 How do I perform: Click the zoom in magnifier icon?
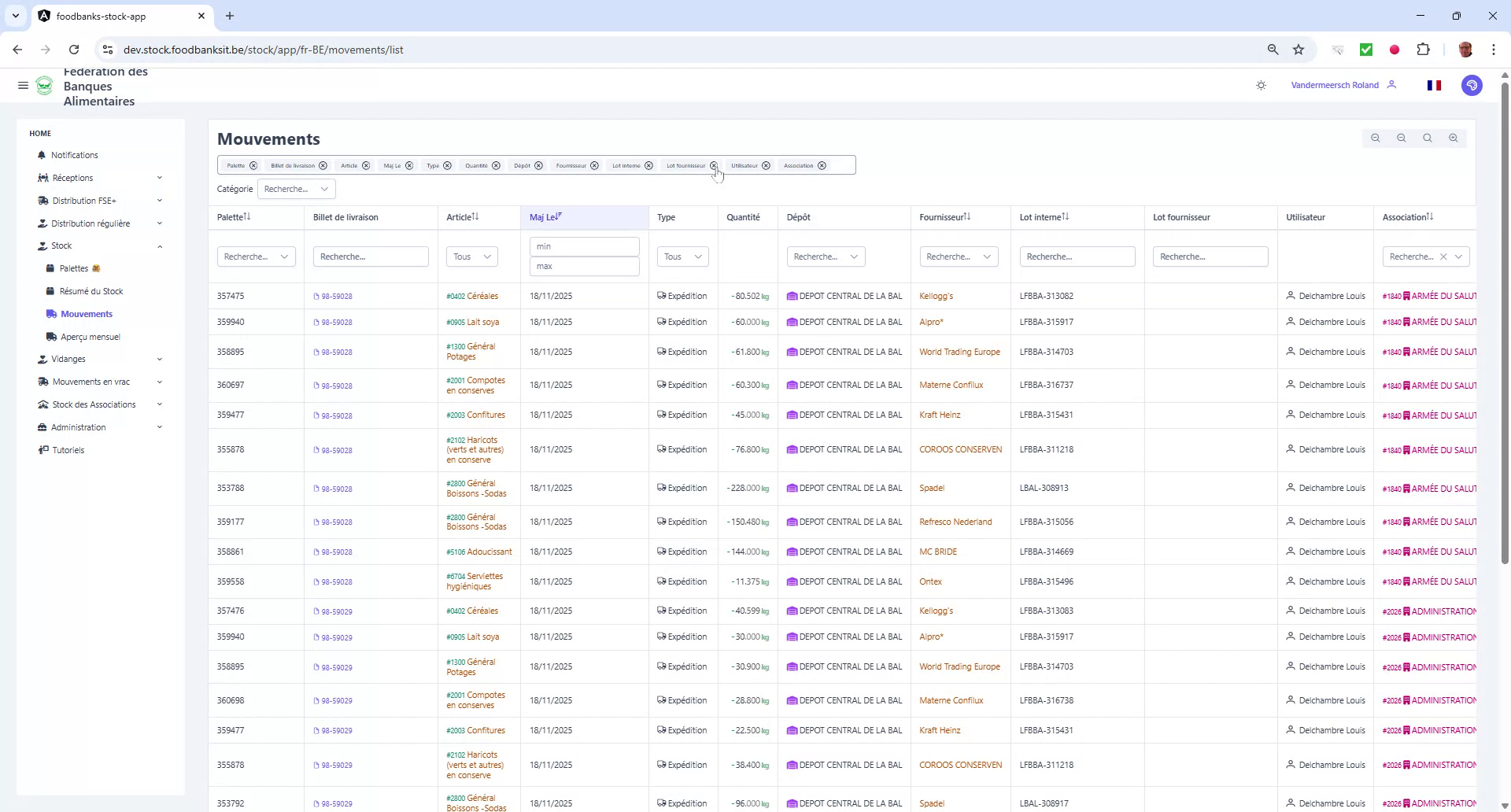click(1453, 138)
